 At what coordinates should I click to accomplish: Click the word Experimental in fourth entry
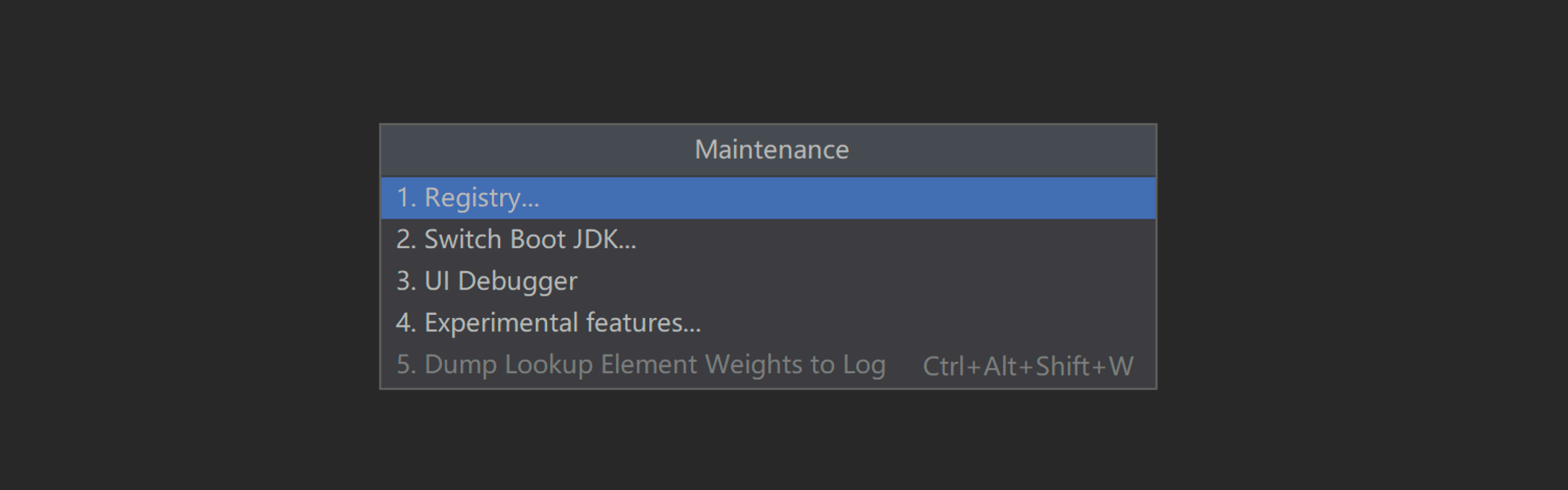[501, 323]
